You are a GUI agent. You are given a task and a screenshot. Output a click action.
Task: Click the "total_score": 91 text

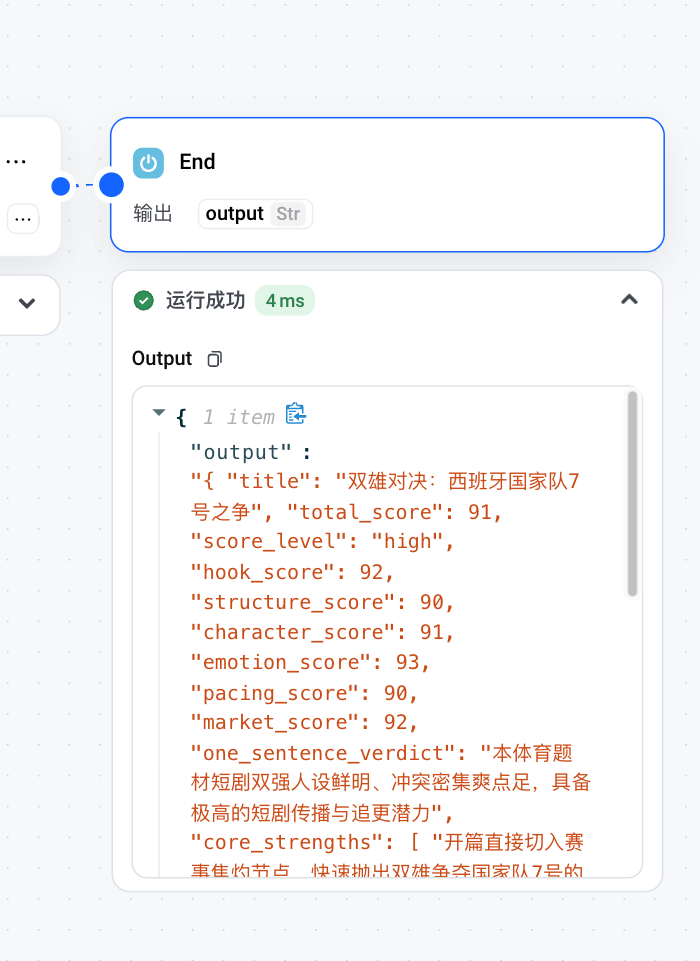(x=394, y=512)
